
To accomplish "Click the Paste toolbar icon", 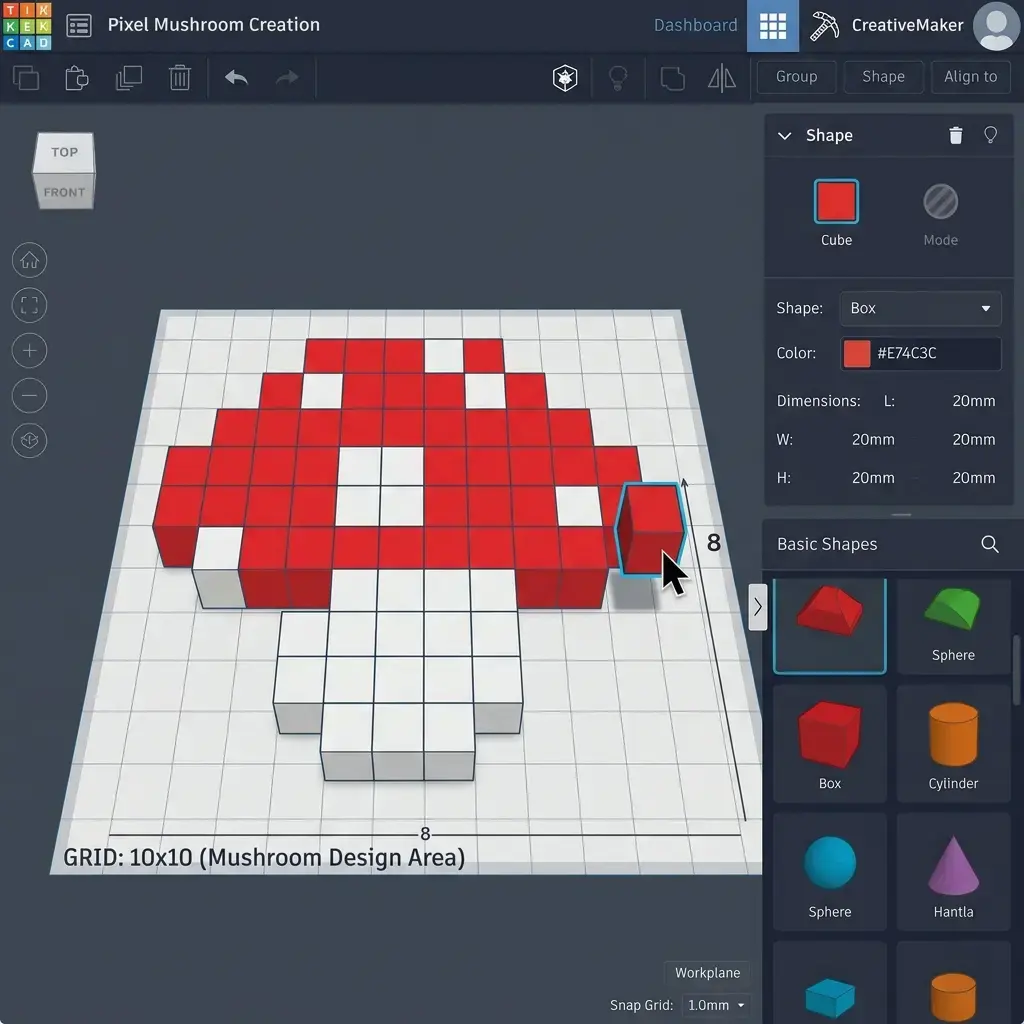I will click(77, 78).
